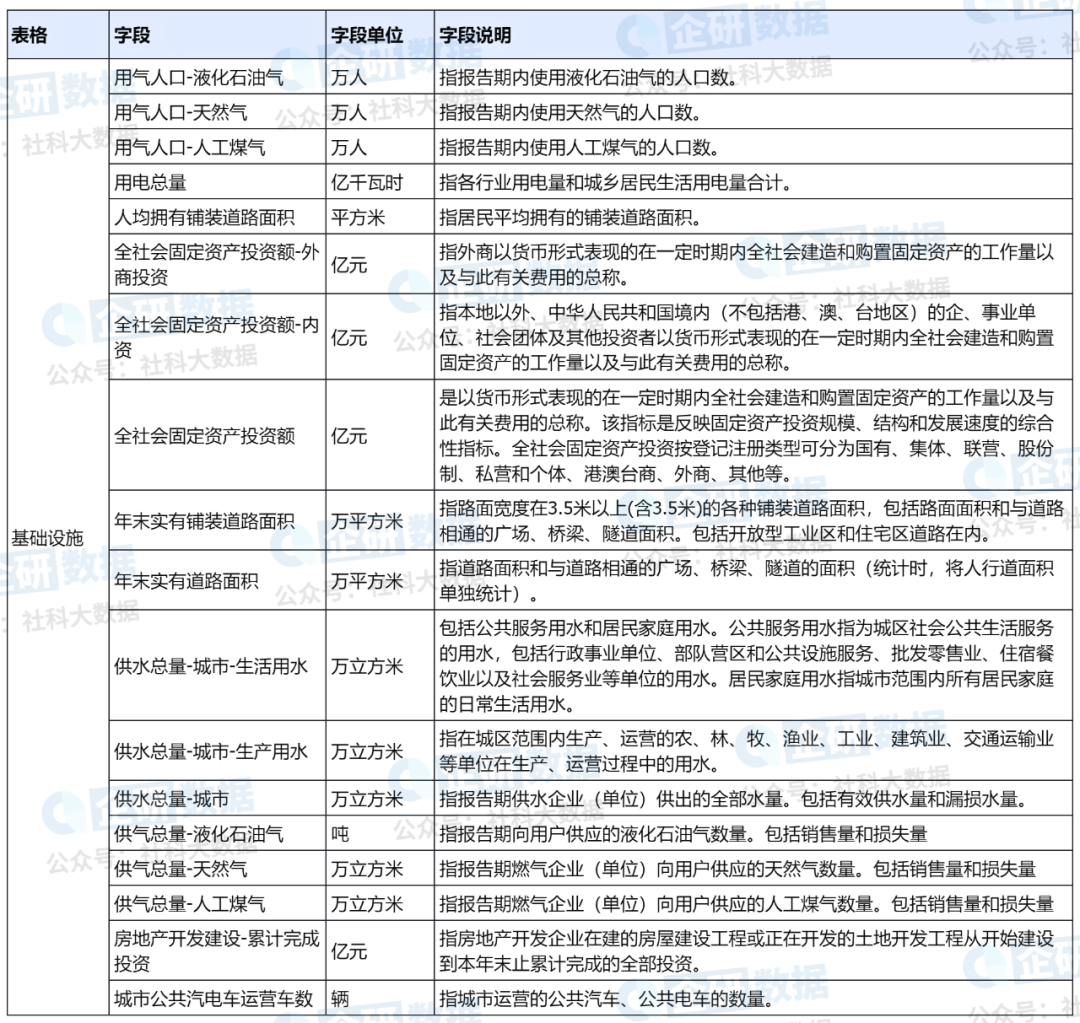Viewport: 1080px width, 1023px height.
Task: Select the 供水总量-城市-生活用水 field cell
Action: 217,665
